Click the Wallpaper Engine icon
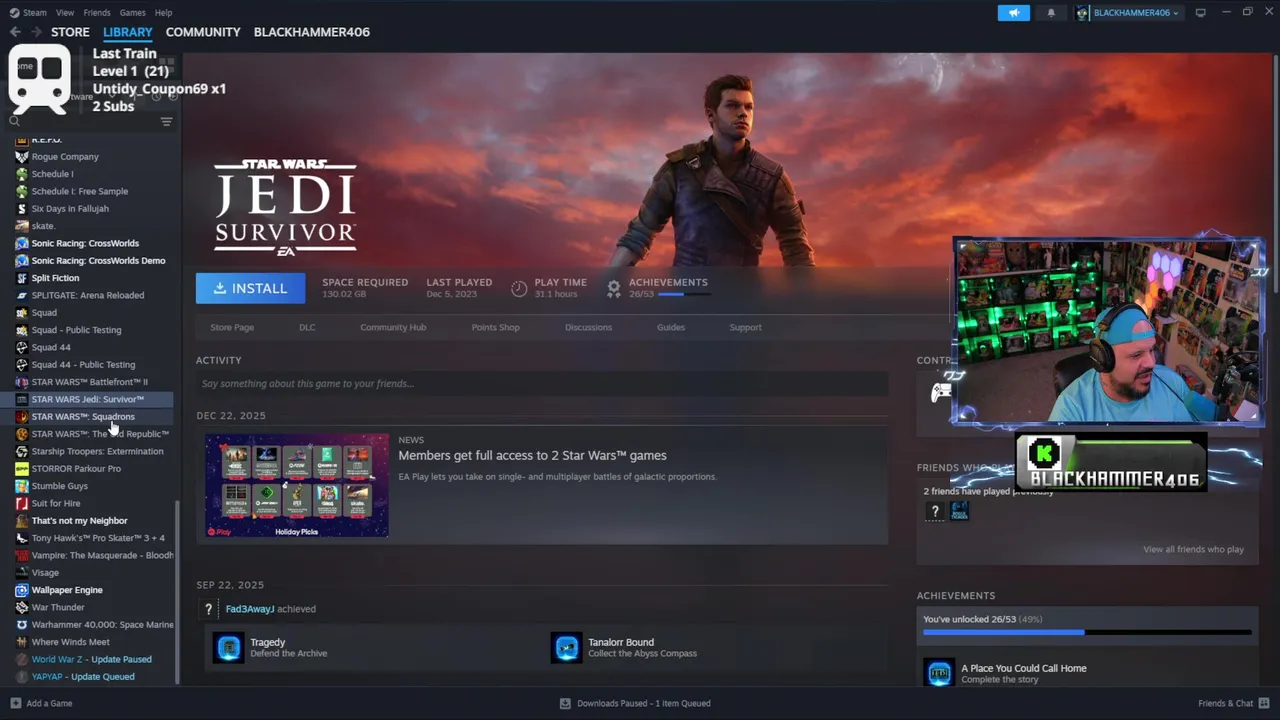 22,590
